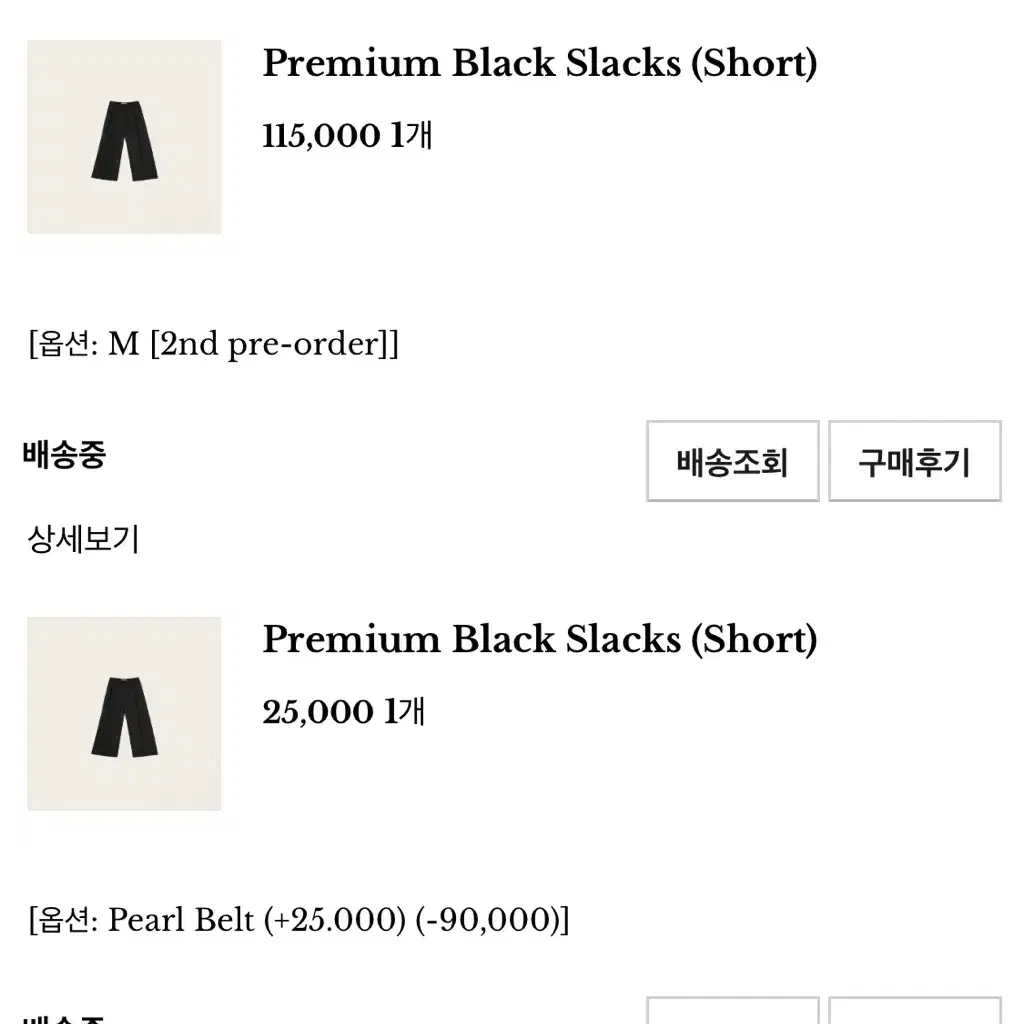Open the second black slacks thumbnail
Viewport: 1024px width, 1024px height.
point(124,714)
